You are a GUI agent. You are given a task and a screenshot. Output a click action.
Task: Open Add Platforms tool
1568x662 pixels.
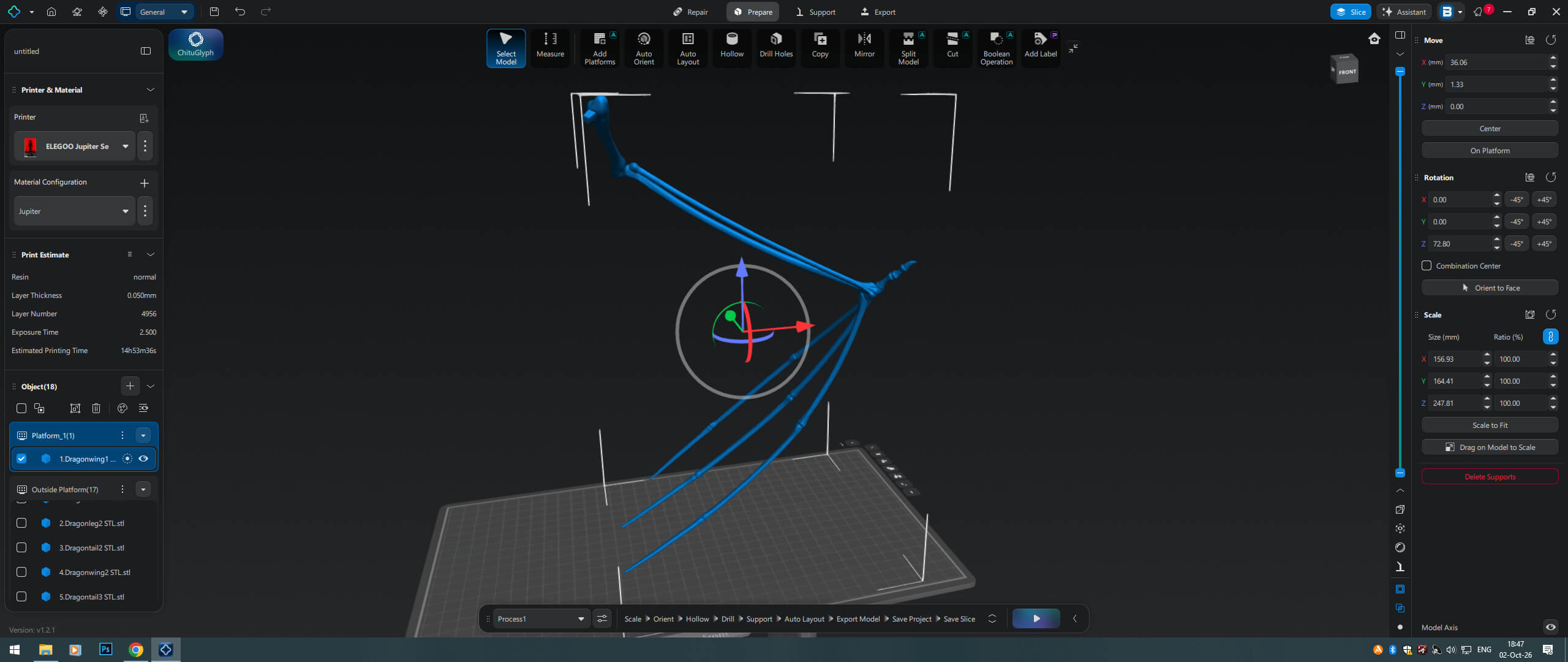[x=599, y=48]
